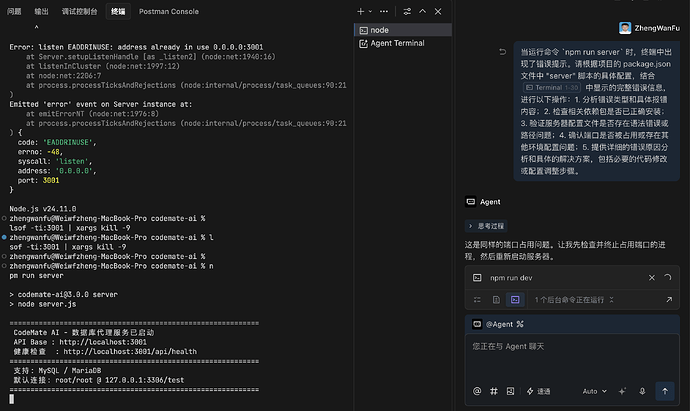This screenshot has height=411, width=690.
Task: Open the terminal more actions ellipsis
Action: pyautogui.click(x=384, y=11)
